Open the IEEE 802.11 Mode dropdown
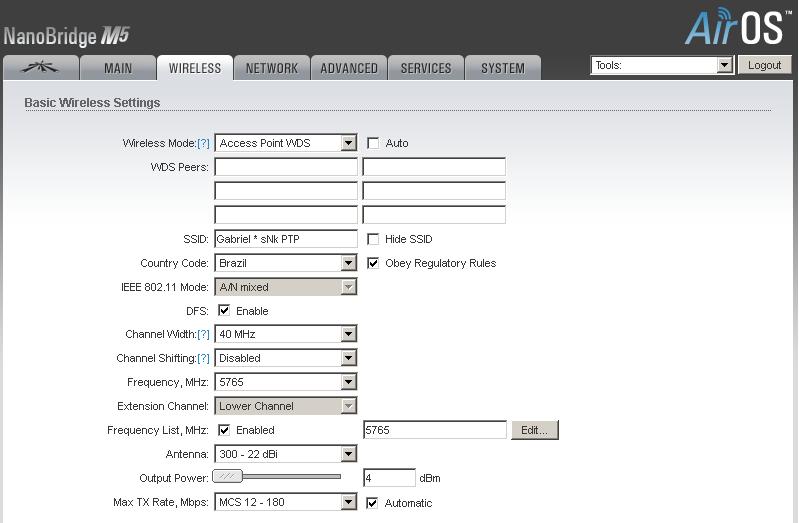 click(285, 287)
